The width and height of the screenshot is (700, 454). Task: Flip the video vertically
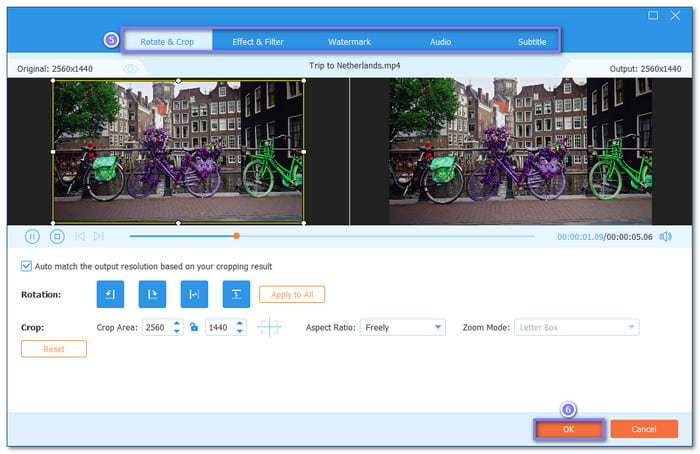236,294
